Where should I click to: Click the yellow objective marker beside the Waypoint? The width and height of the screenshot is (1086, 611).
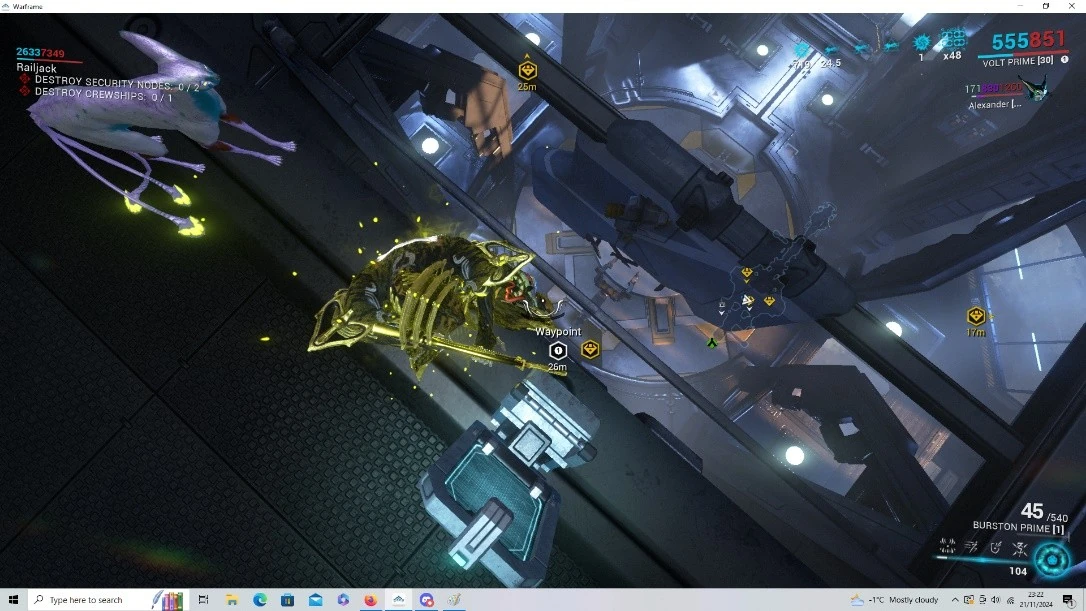[x=590, y=349]
